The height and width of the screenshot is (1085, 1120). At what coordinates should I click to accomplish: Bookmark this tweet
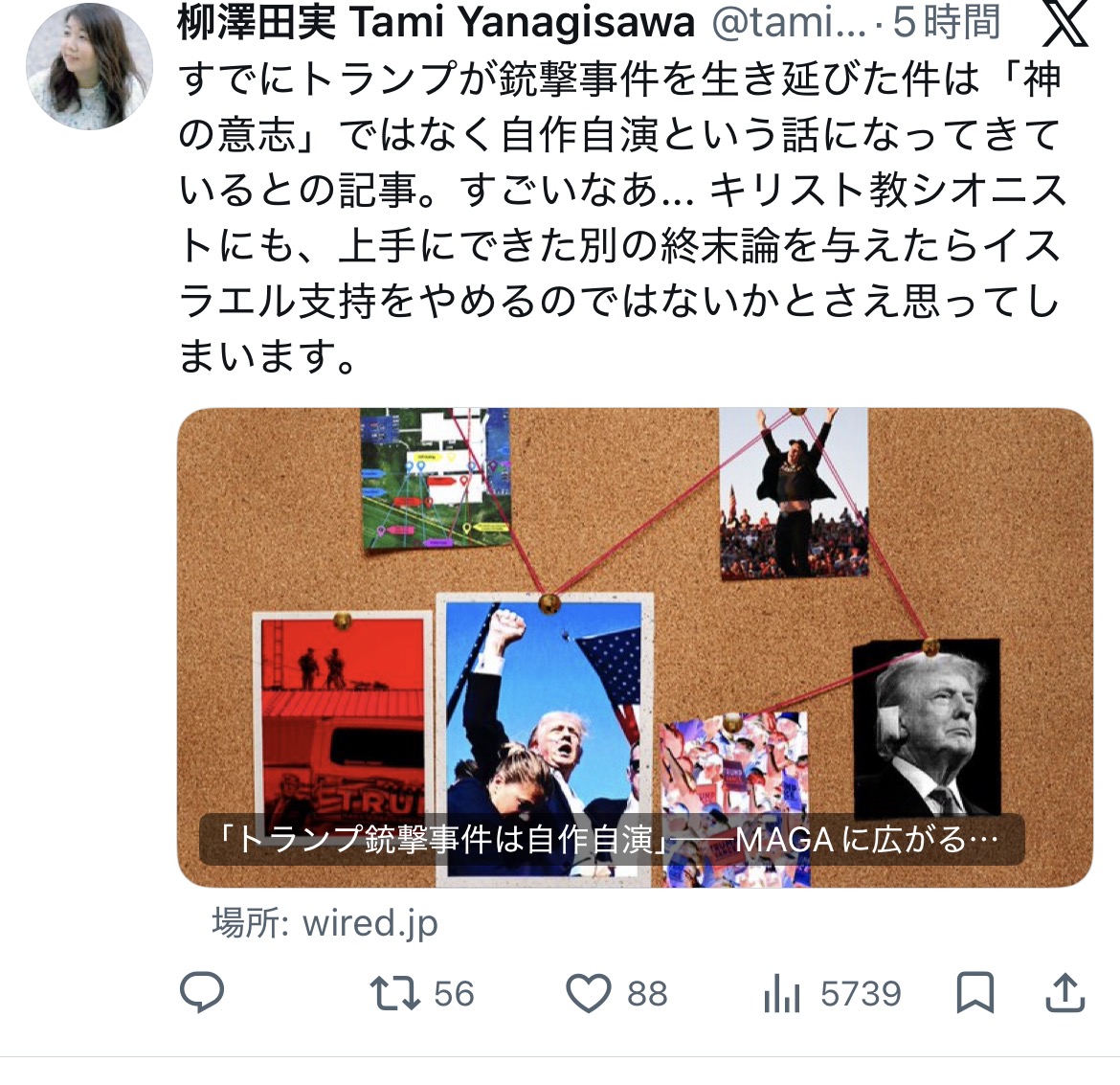coord(975,993)
